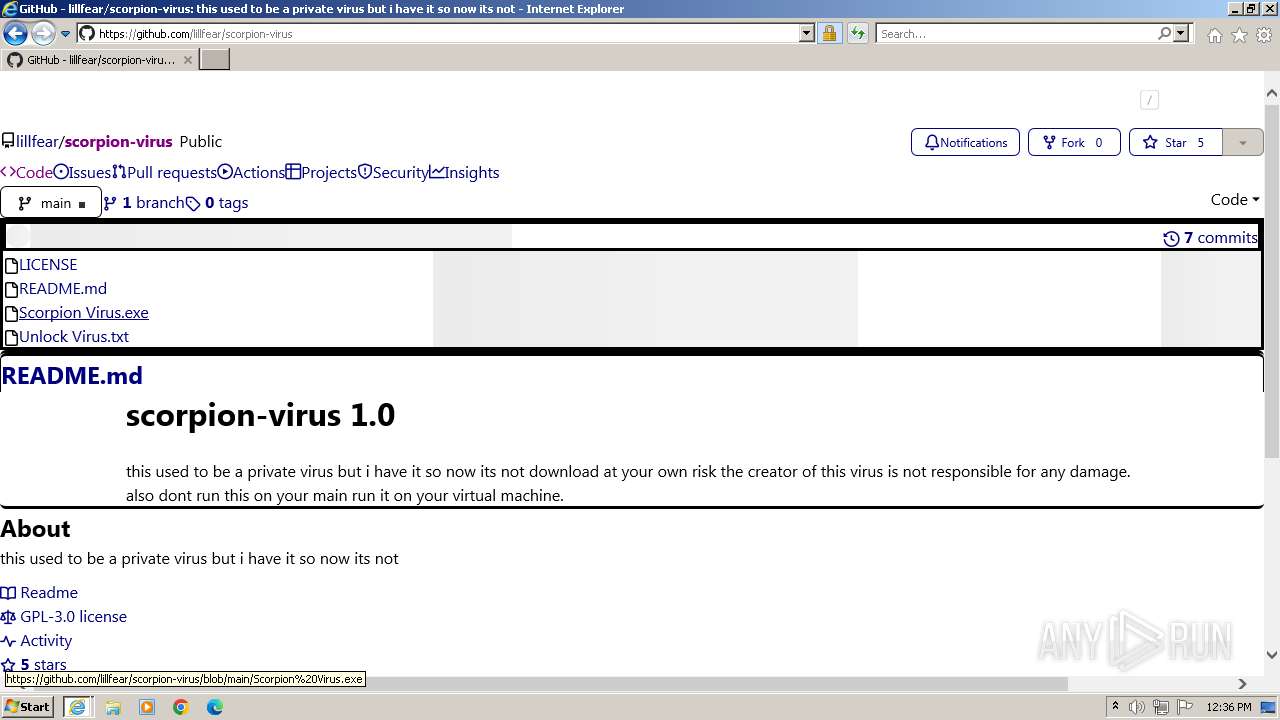
Task: Click the browser Search box
Action: 1015,34
